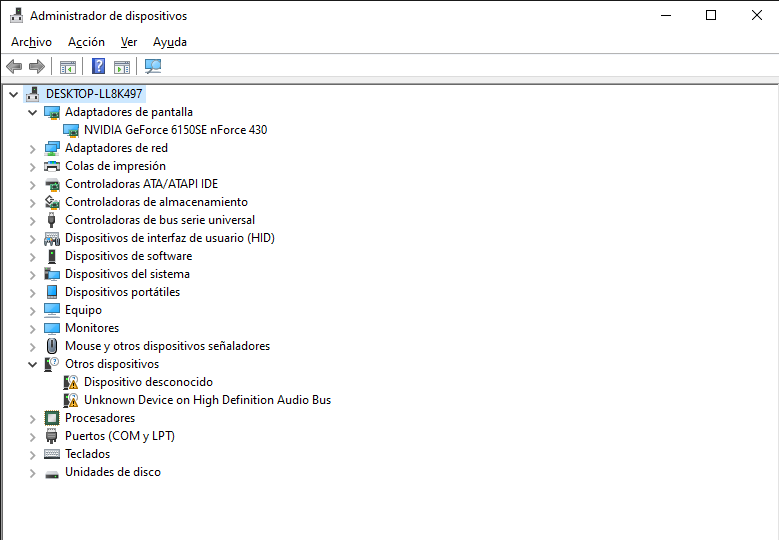Open the Acción menu

pos(86,42)
